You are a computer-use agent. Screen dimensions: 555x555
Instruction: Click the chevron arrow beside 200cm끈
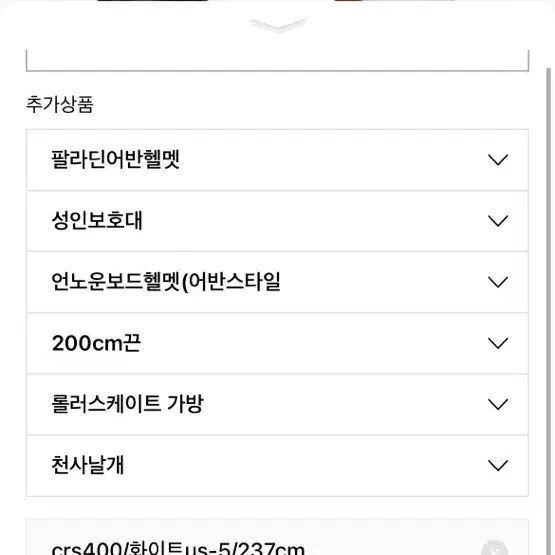click(498, 343)
